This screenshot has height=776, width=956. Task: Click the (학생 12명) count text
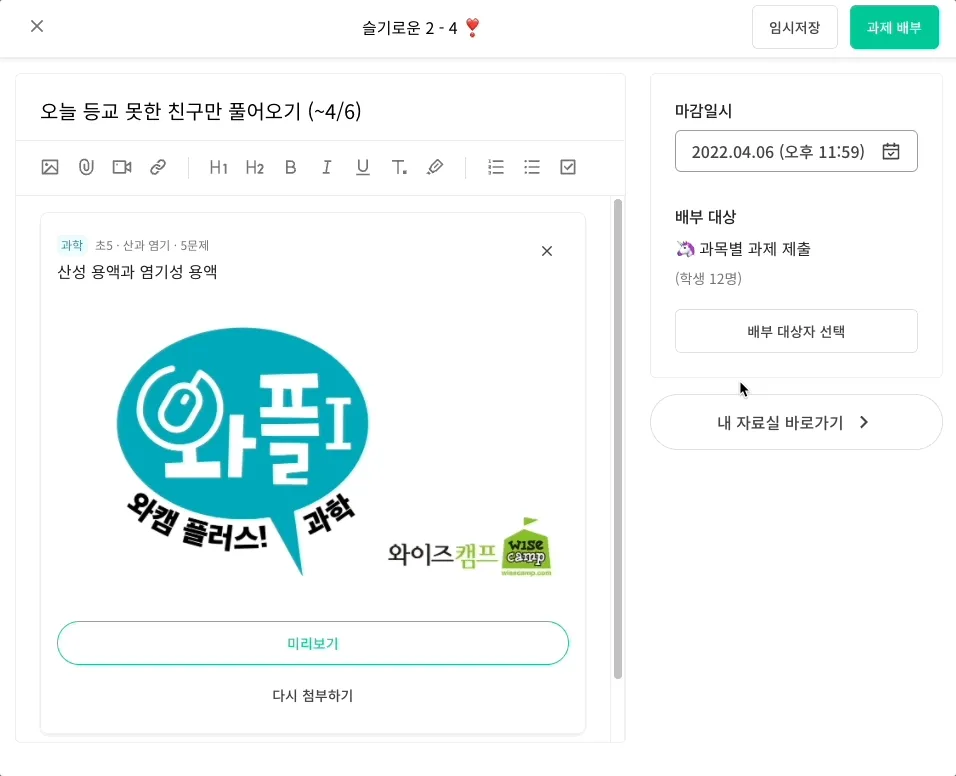tap(708, 279)
